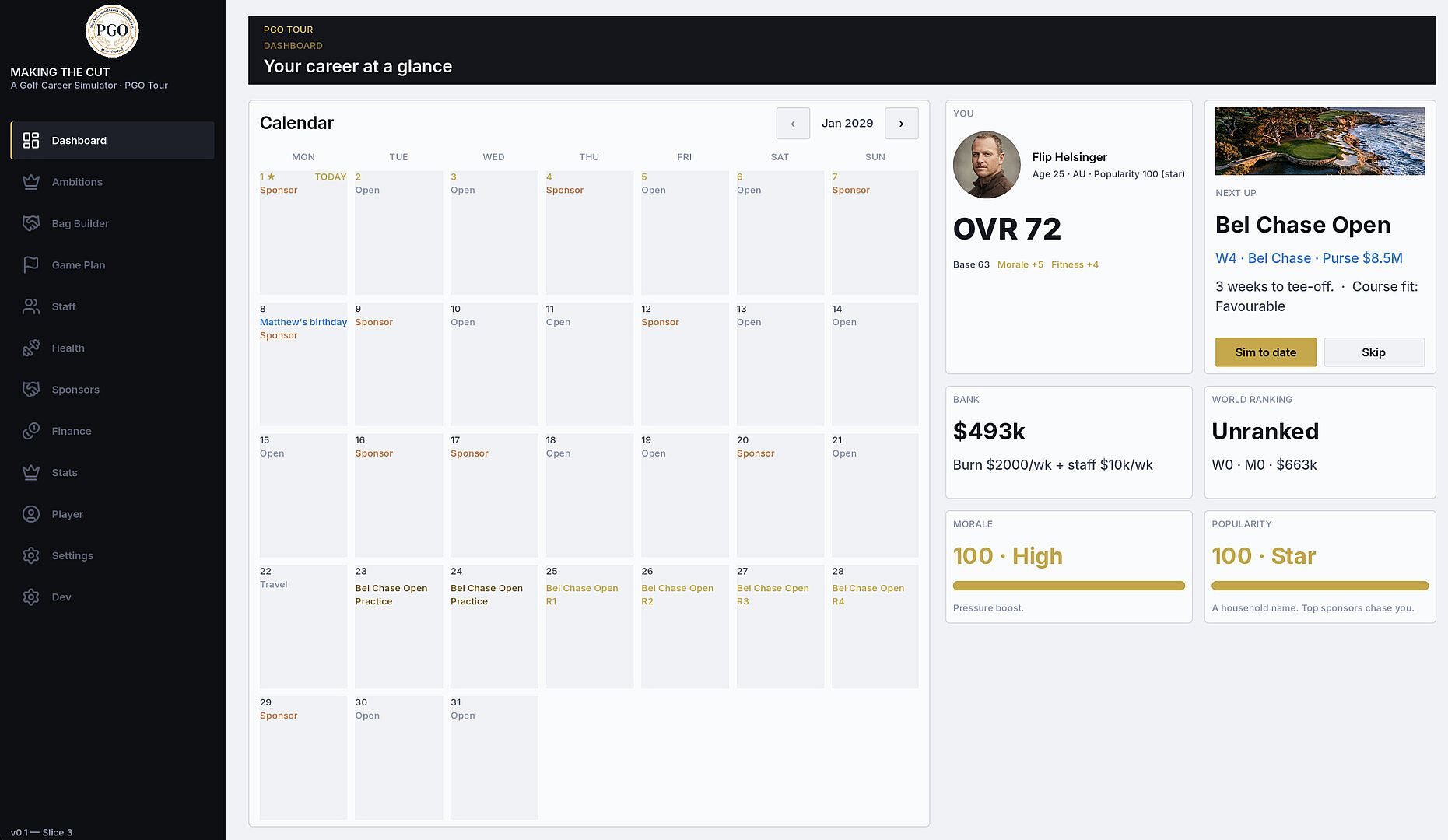Image resolution: width=1448 pixels, height=840 pixels.
Task: Click the Bel Chase course thumbnail image
Action: 1320,141
